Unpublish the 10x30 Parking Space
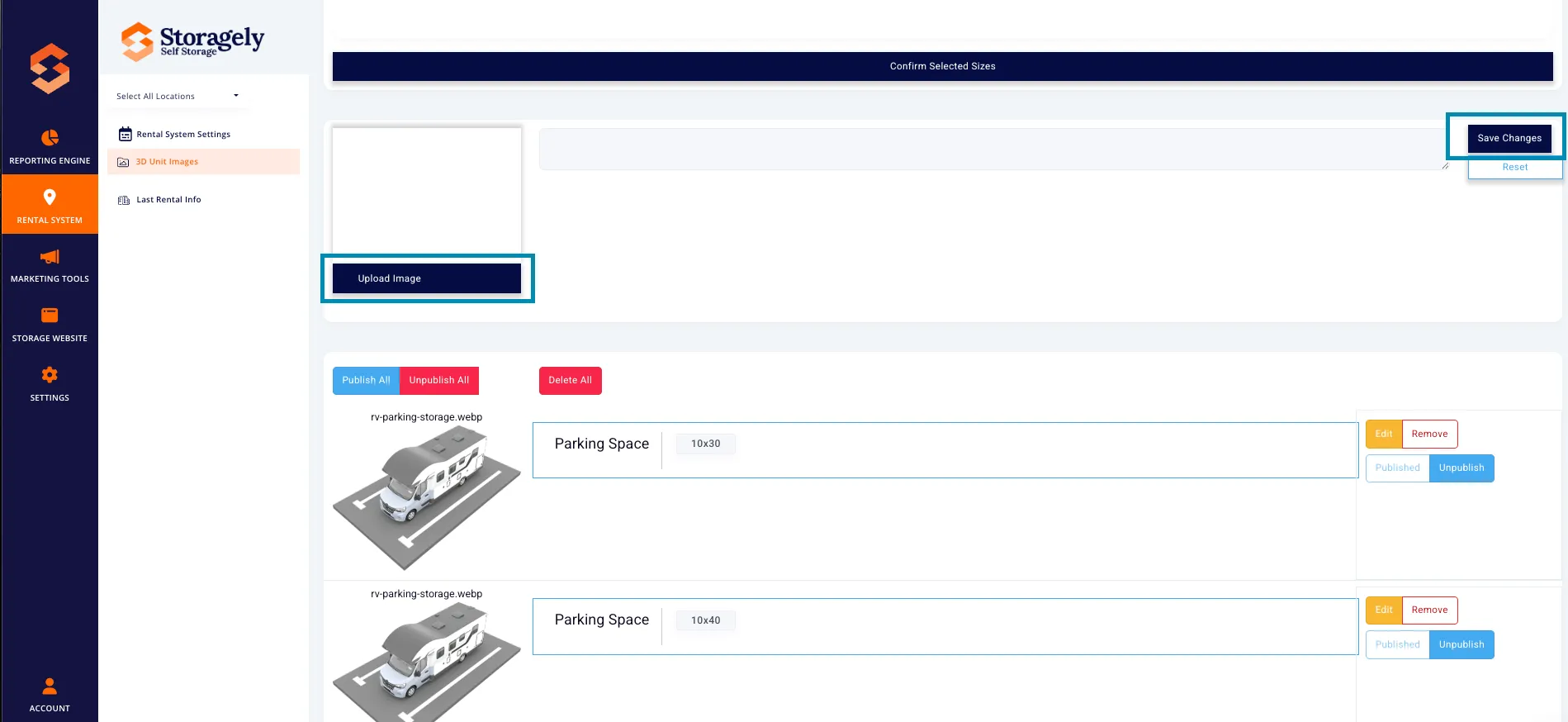This screenshot has width=1568, height=722. click(1461, 468)
